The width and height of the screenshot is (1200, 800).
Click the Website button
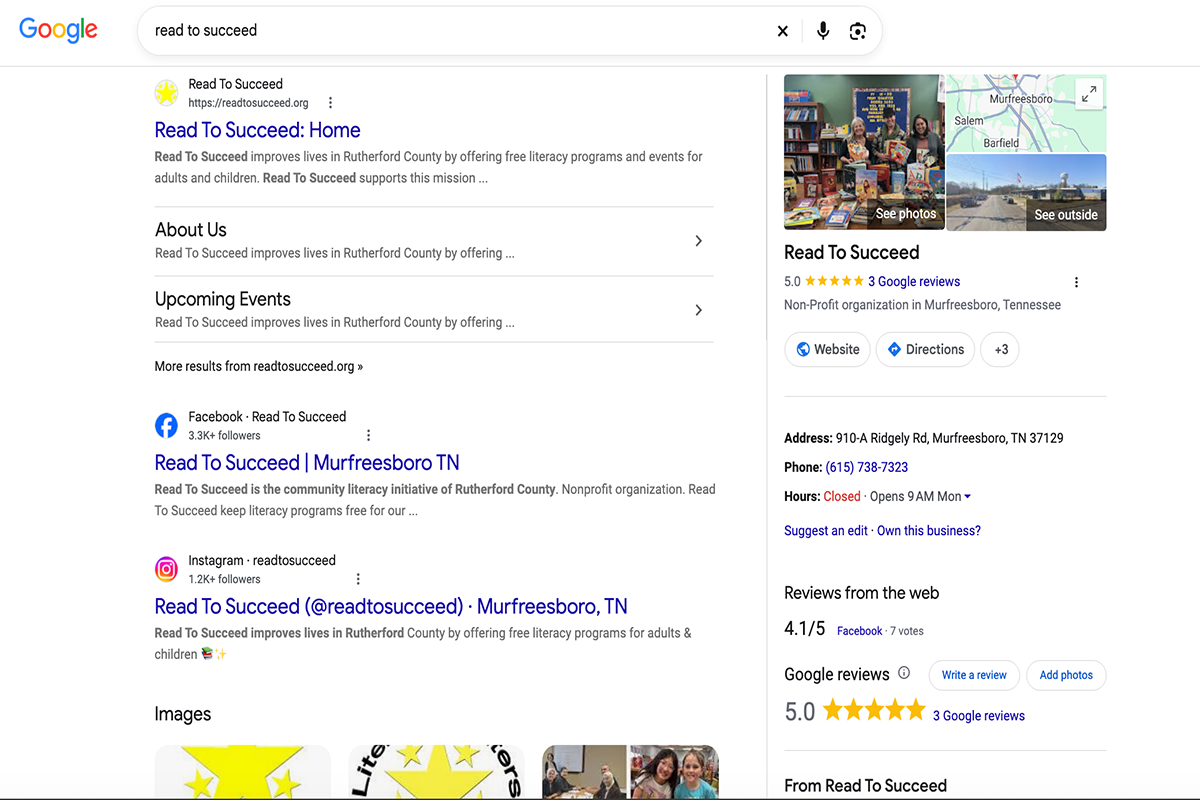(x=828, y=350)
